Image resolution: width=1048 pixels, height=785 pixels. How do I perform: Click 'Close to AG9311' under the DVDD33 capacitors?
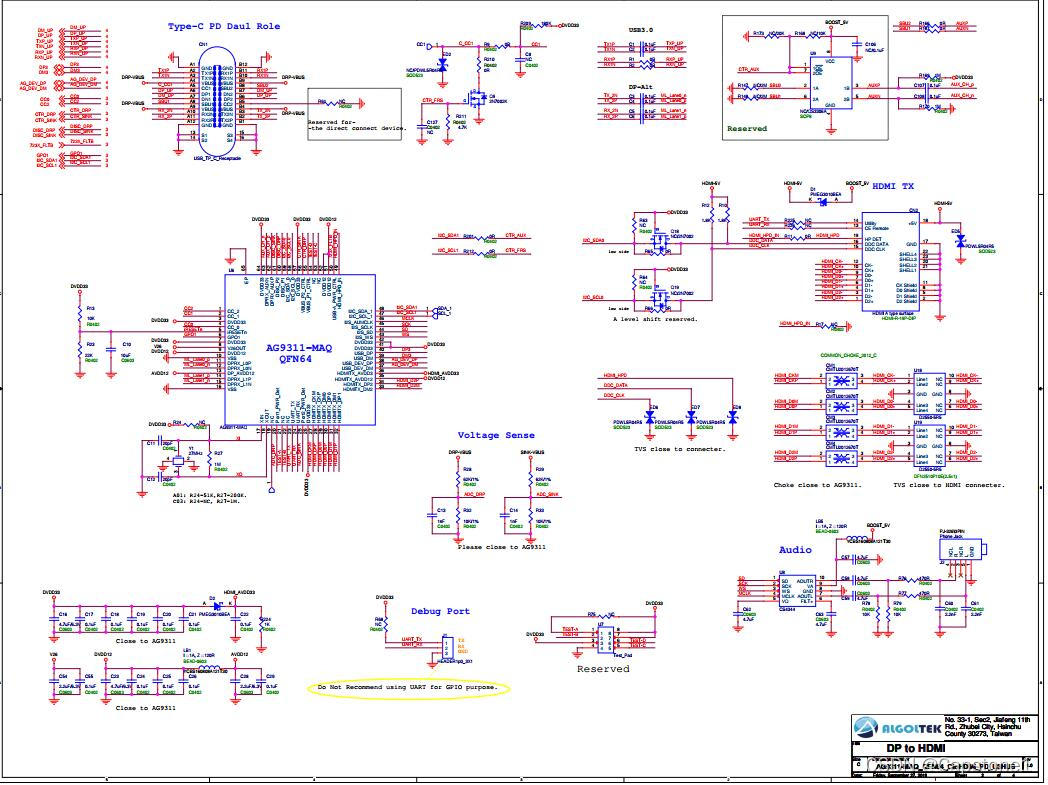tap(145, 641)
